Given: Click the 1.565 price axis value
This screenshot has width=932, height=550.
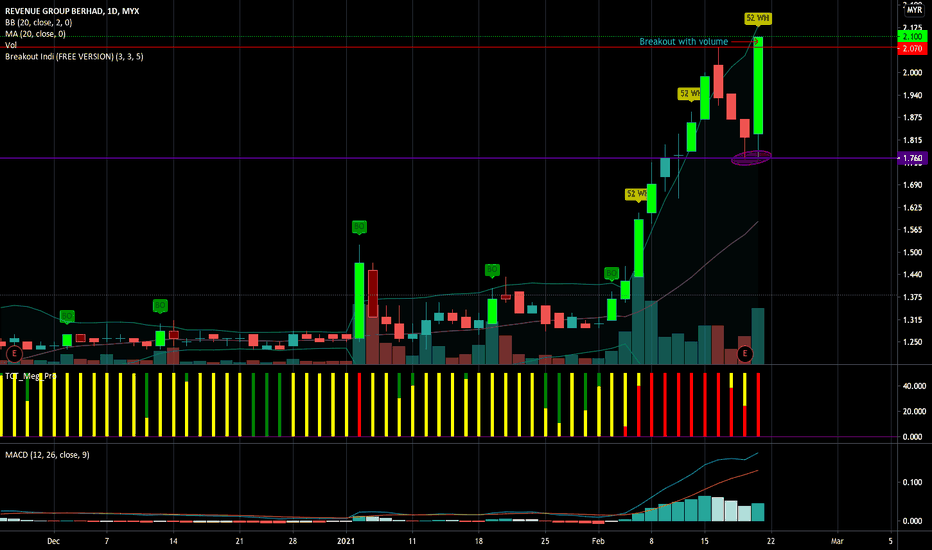Looking at the screenshot, I should pos(912,230).
